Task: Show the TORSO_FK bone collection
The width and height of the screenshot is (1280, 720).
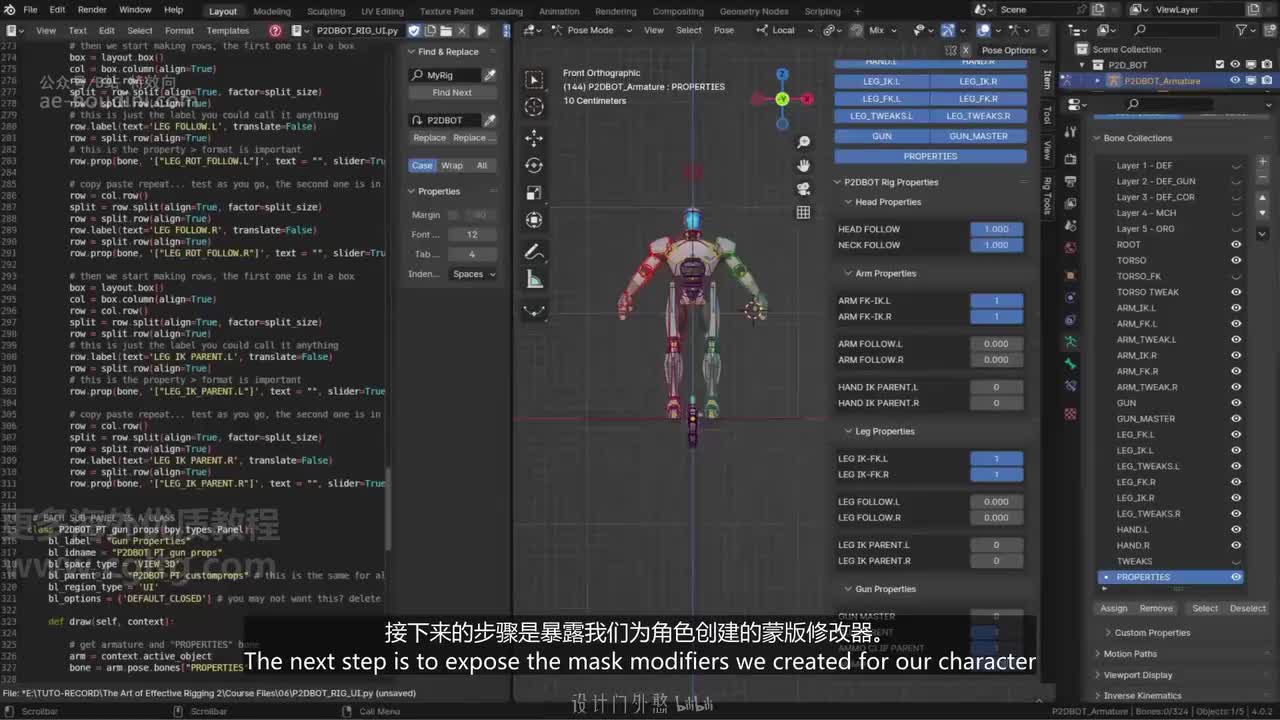Action: point(1236,277)
